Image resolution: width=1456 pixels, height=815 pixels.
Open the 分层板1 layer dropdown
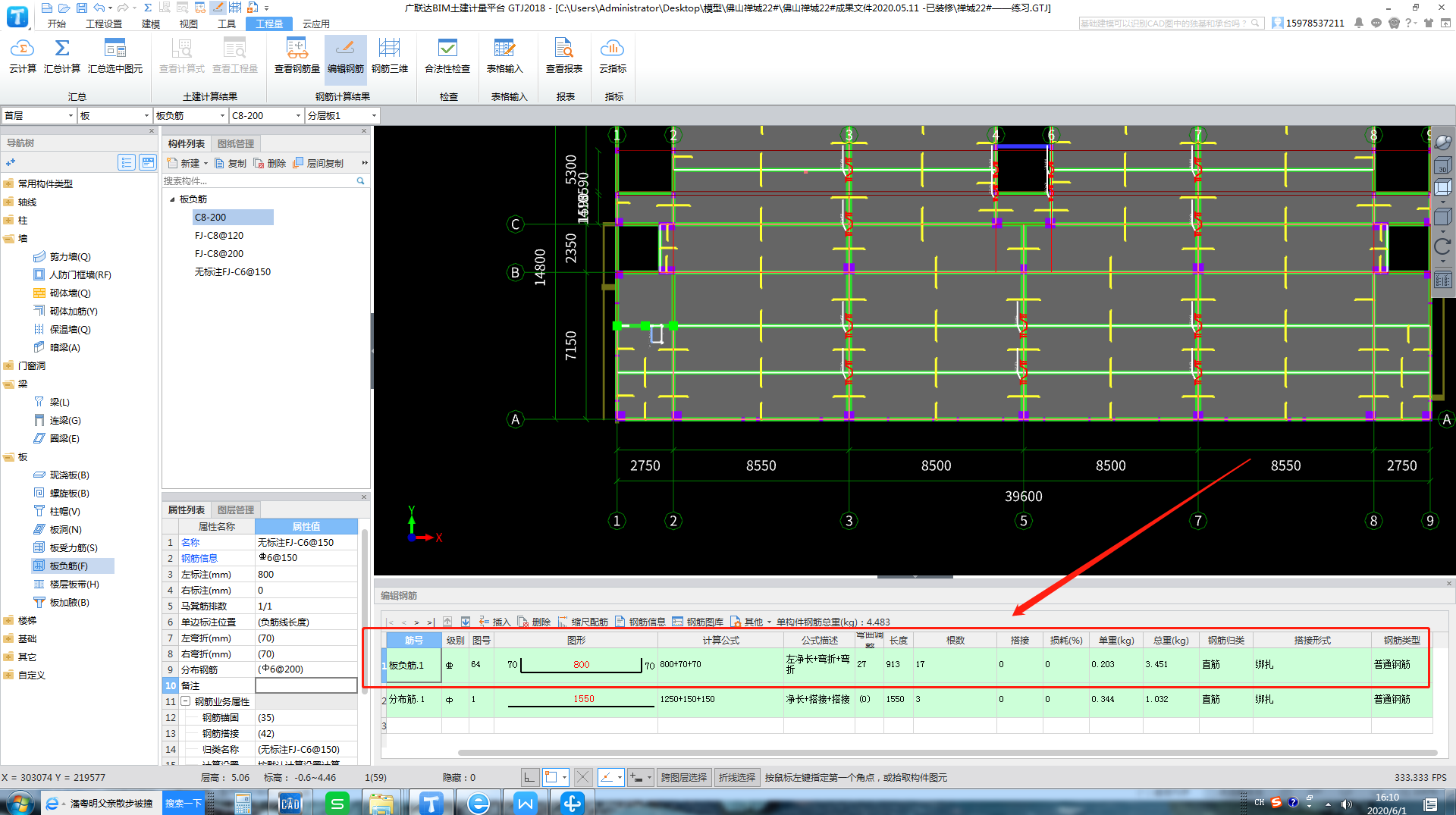342,115
